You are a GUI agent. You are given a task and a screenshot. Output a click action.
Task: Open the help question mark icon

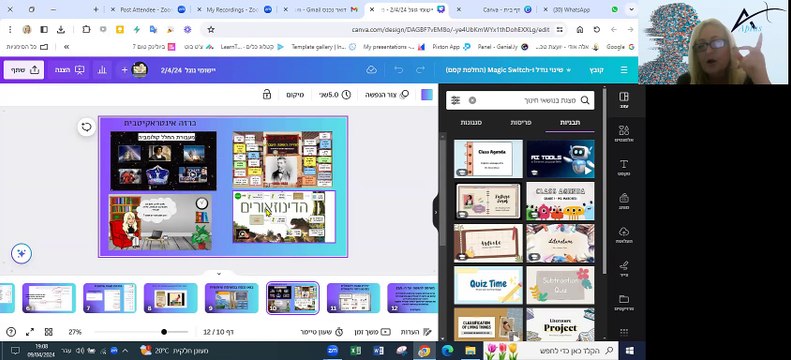tap(11, 332)
